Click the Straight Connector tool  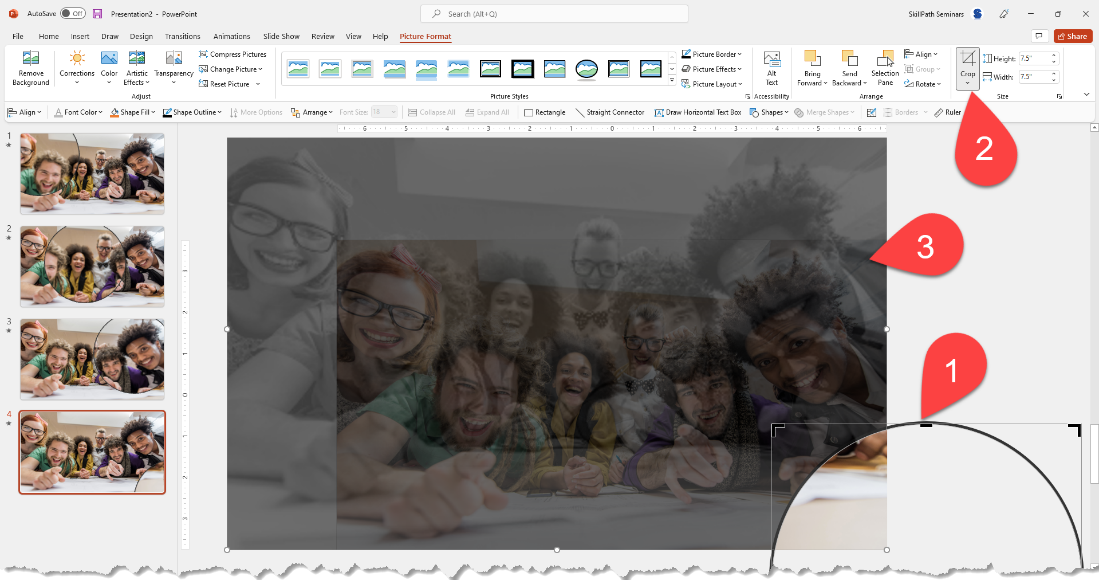(x=609, y=112)
